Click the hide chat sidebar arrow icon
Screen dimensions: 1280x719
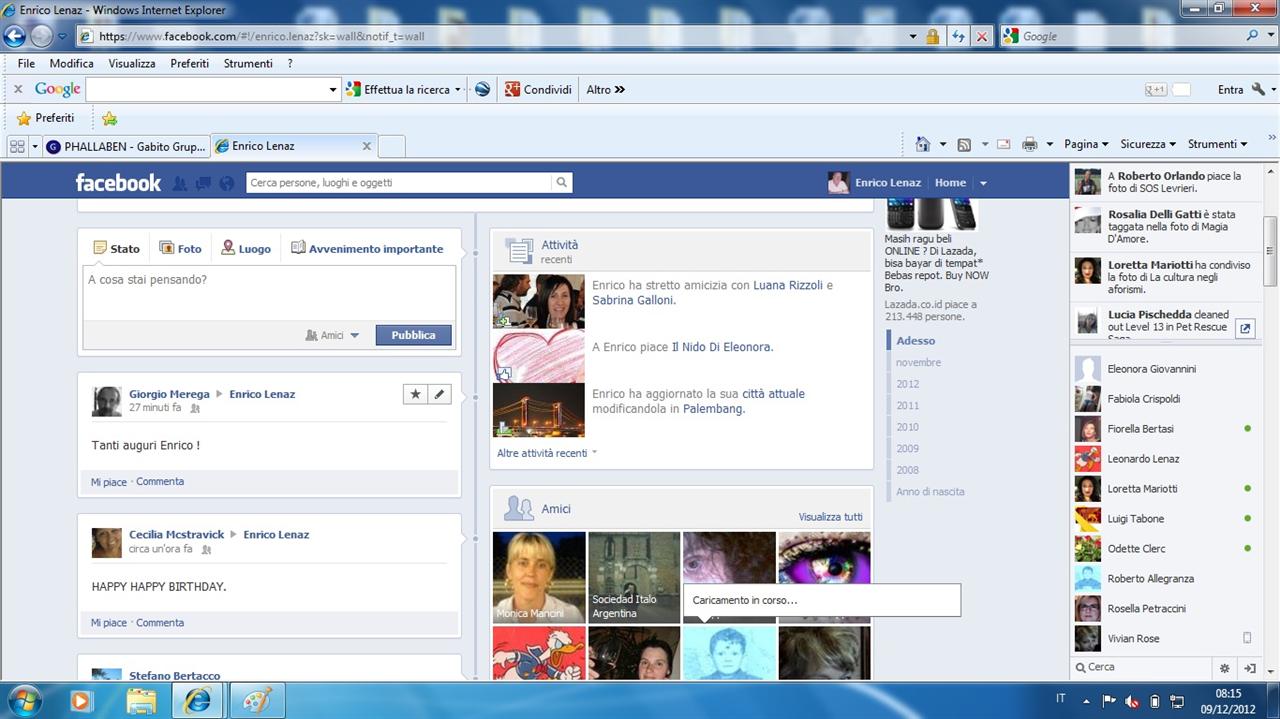[x=1249, y=668]
